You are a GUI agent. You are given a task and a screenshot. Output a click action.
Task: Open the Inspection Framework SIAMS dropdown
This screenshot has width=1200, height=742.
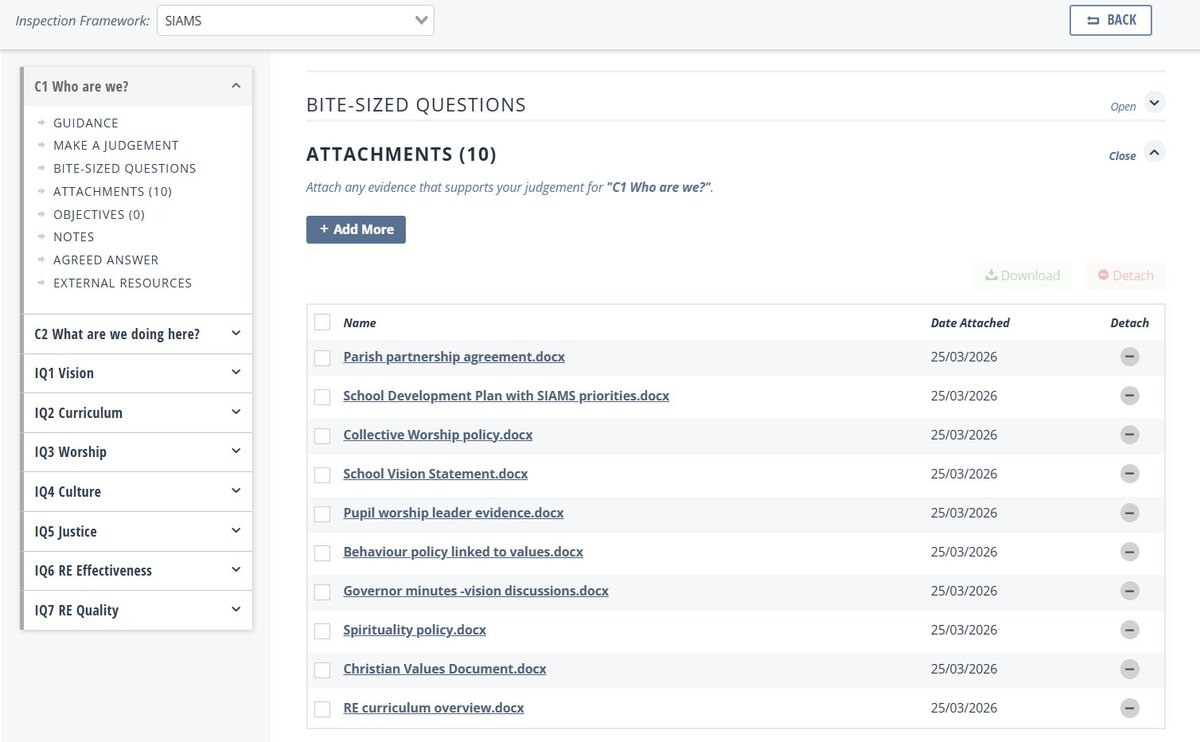coord(295,20)
